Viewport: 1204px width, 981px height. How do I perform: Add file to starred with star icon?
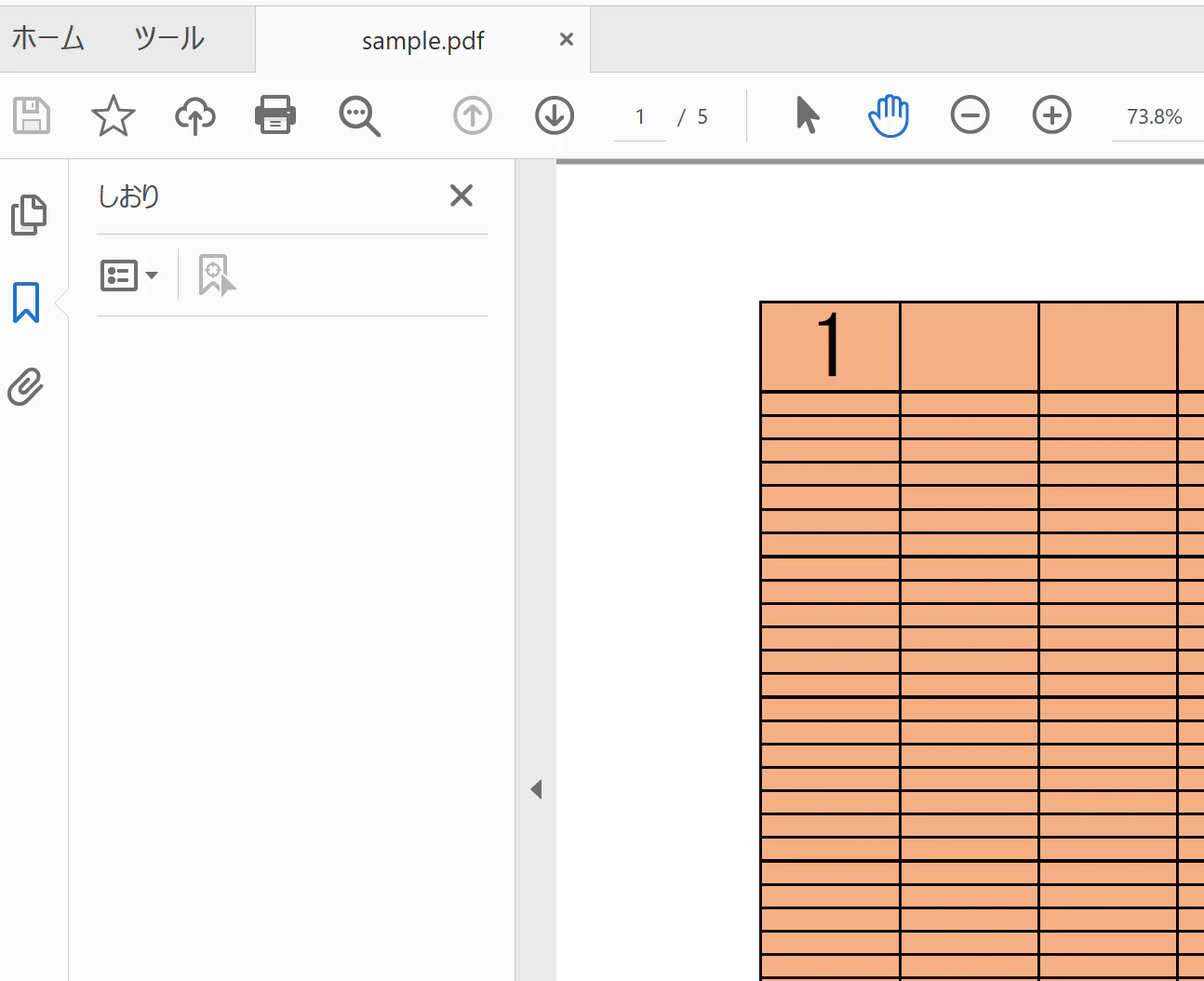[x=114, y=115]
